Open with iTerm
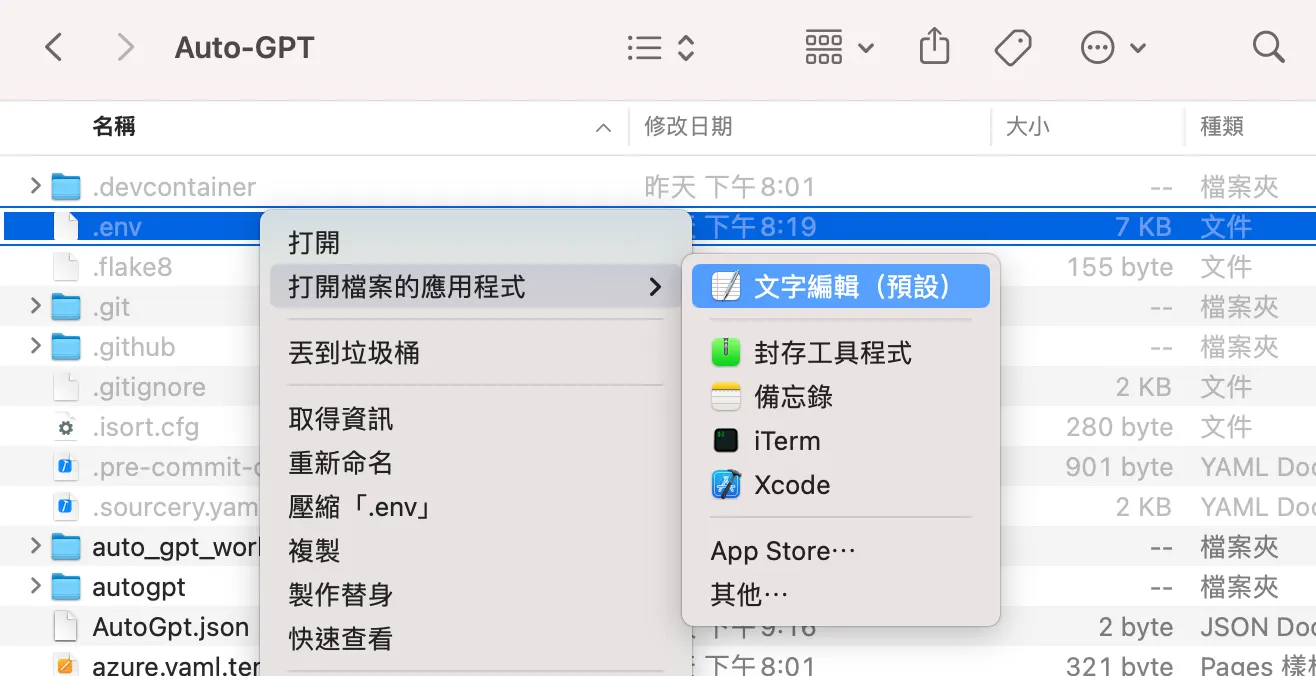1316x676 pixels. point(841,441)
